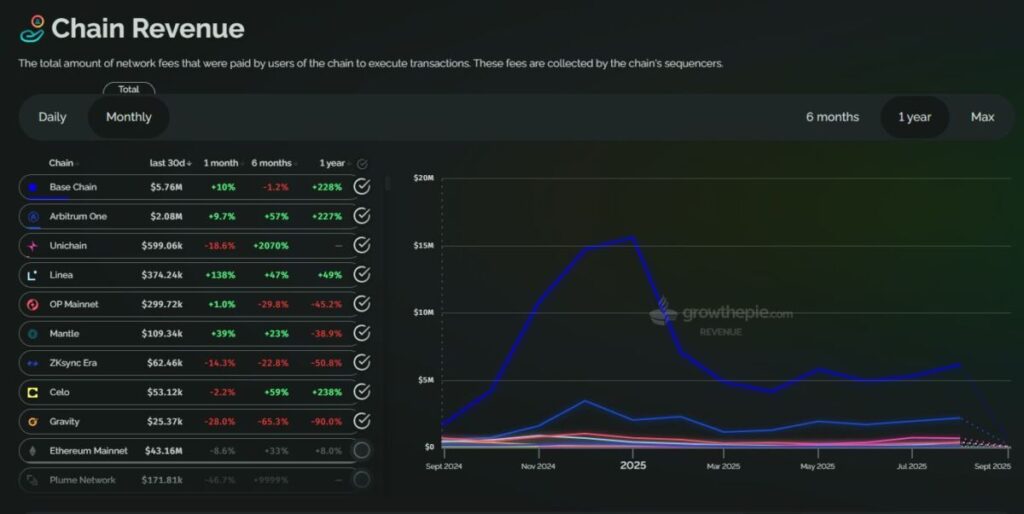Select the 6 months timespan button
This screenshot has width=1024, height=514.
[x=832, y=118]
